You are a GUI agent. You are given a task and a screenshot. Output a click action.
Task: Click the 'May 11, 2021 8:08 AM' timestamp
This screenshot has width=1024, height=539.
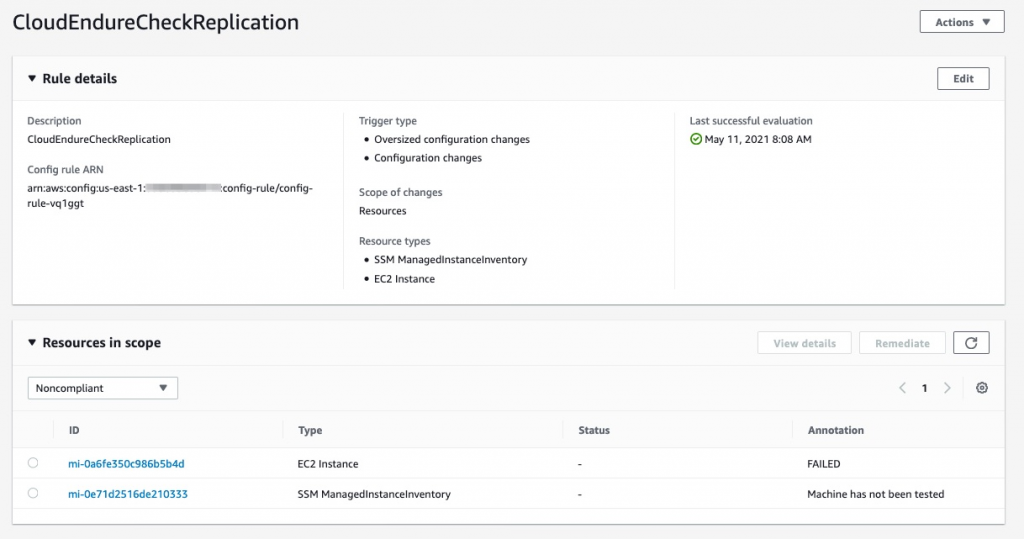click(758, 139)
